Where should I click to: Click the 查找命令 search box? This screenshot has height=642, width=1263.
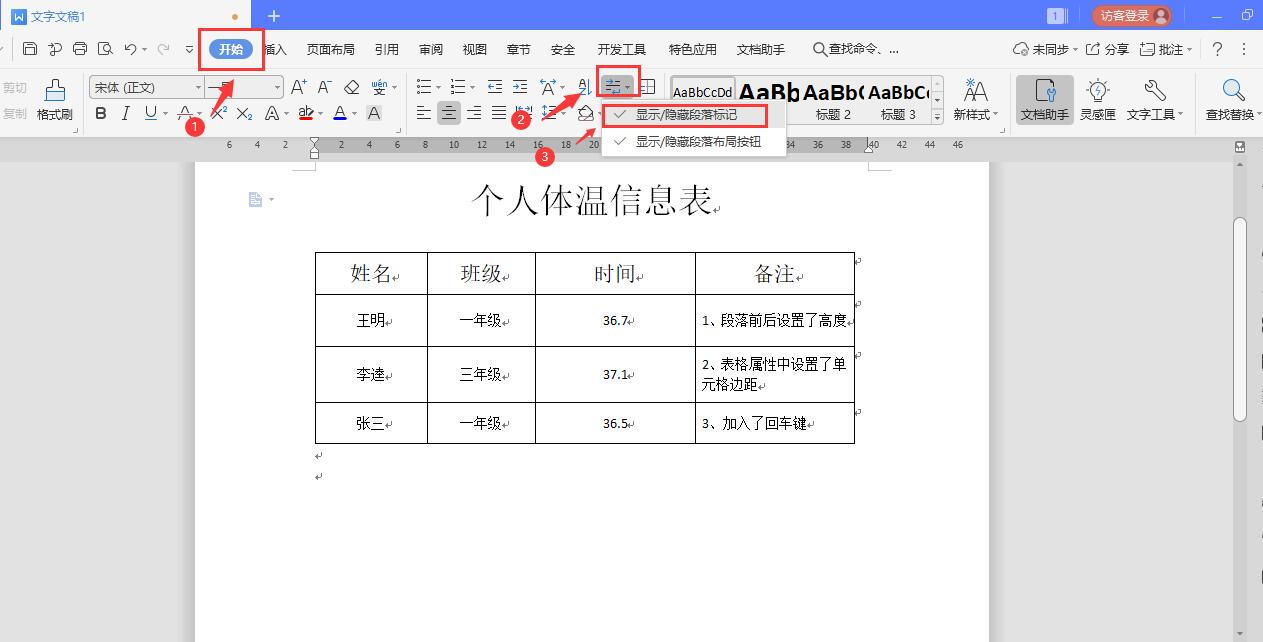tap(856, 49)
